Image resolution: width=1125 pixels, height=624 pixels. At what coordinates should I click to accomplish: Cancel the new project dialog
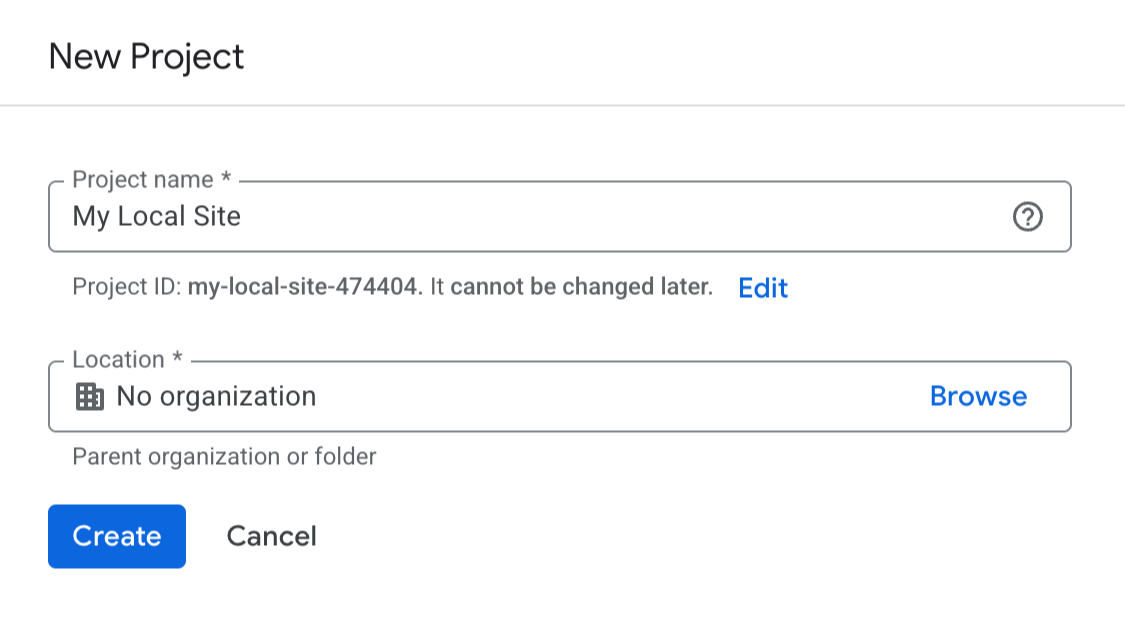[271, 536]
